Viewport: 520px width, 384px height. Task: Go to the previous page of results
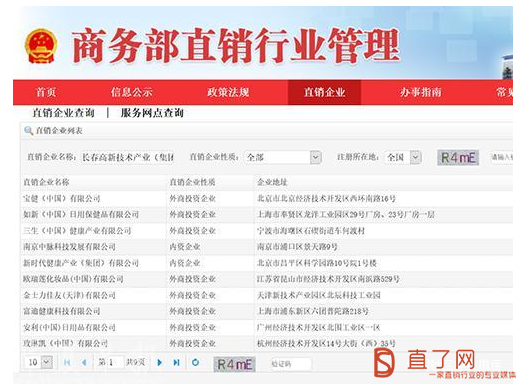point(84,362)
